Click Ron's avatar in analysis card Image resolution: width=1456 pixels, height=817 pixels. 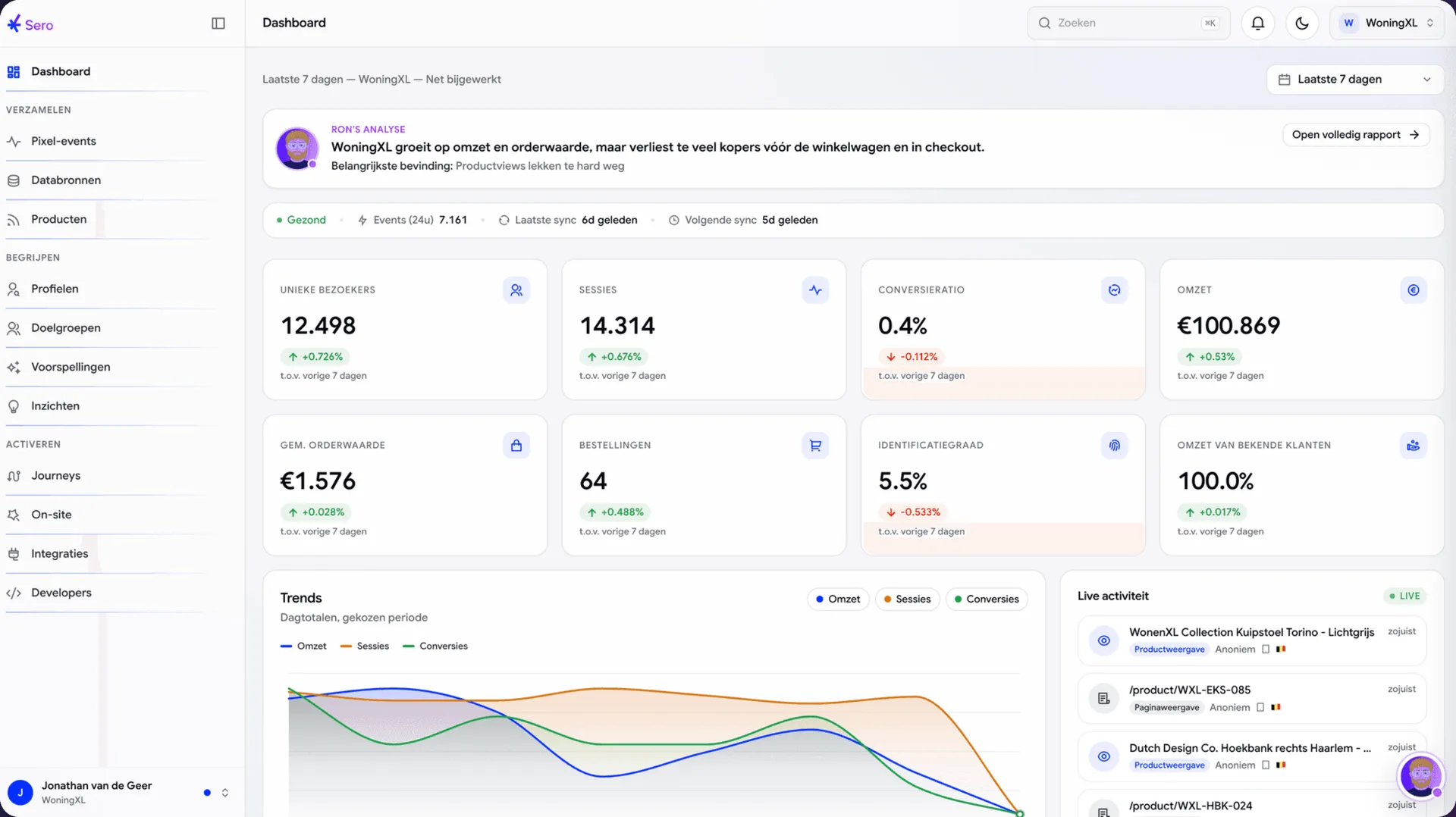pyautogui.click(x=297, y=148)
